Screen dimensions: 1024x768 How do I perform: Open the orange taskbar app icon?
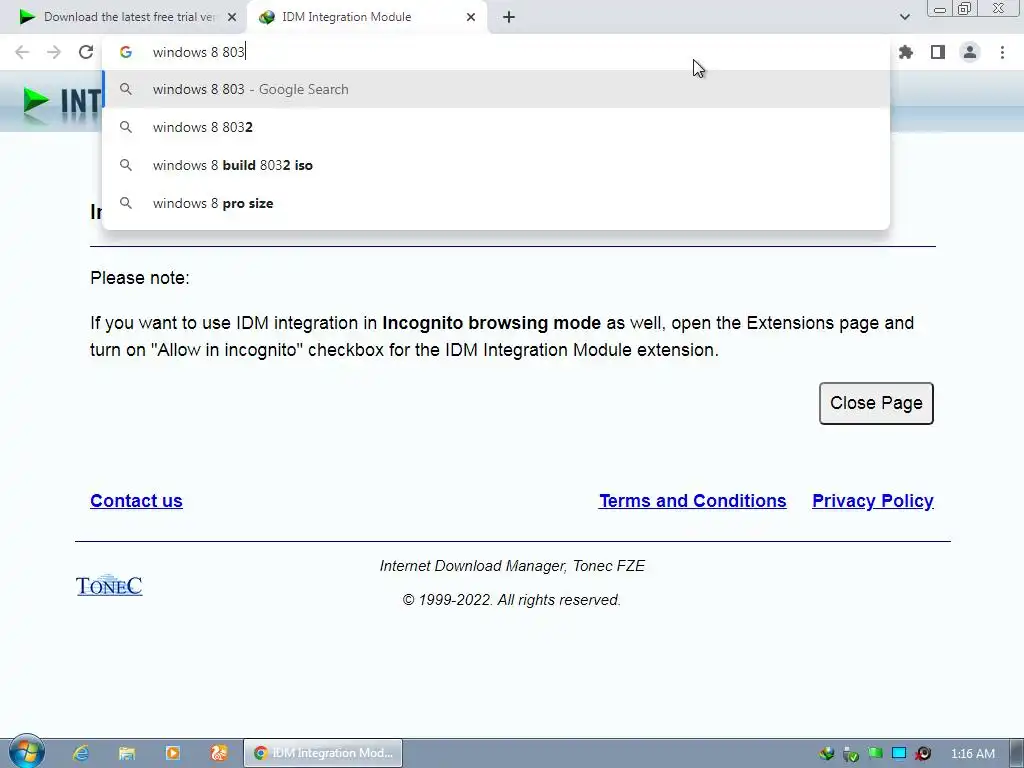click(219, 753)
